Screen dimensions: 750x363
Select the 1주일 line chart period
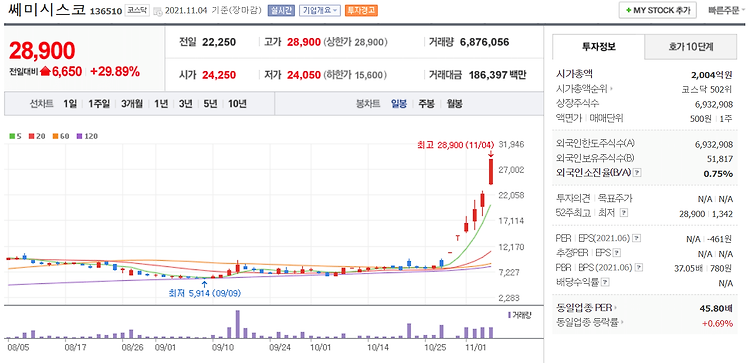pyautogui.click(x=99, y=104)
